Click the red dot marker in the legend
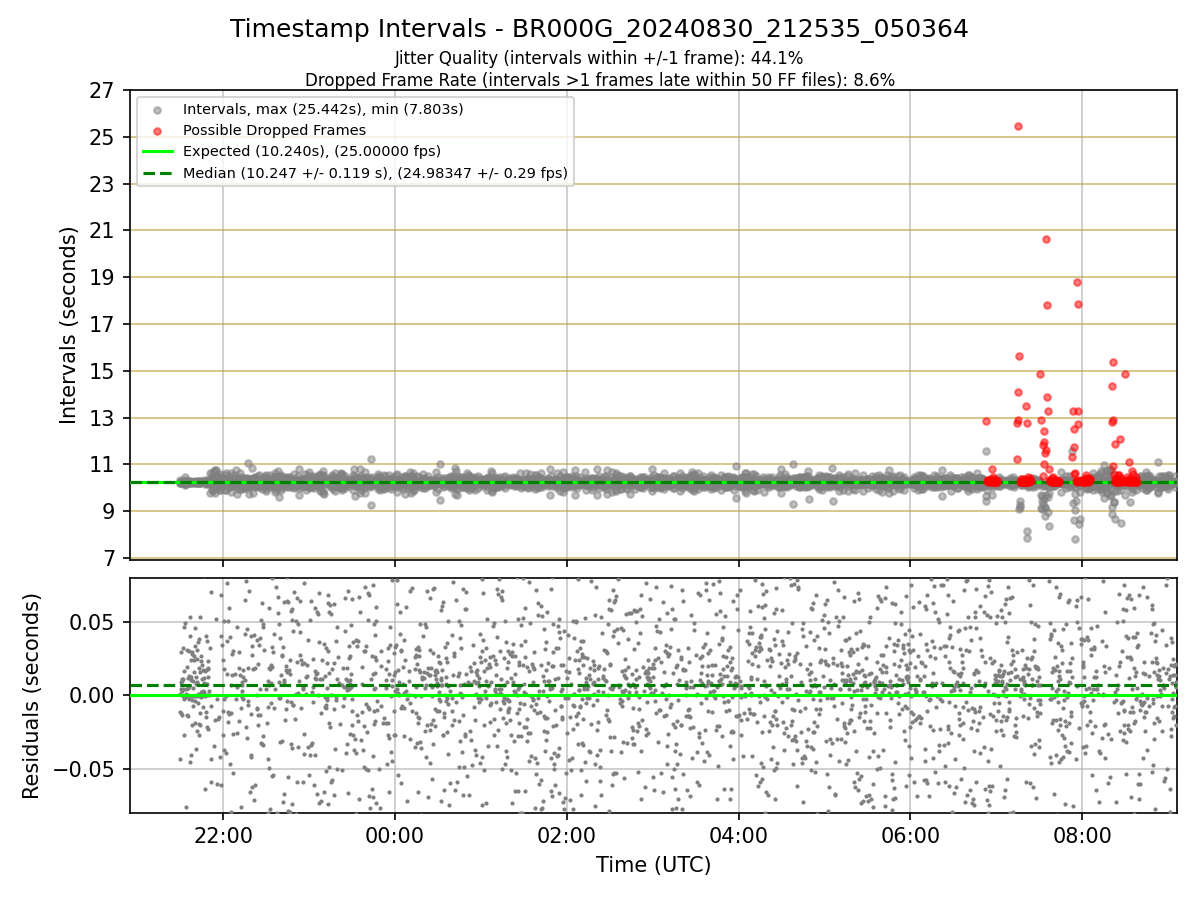1200x900 pixels. [x=157, y=130]
